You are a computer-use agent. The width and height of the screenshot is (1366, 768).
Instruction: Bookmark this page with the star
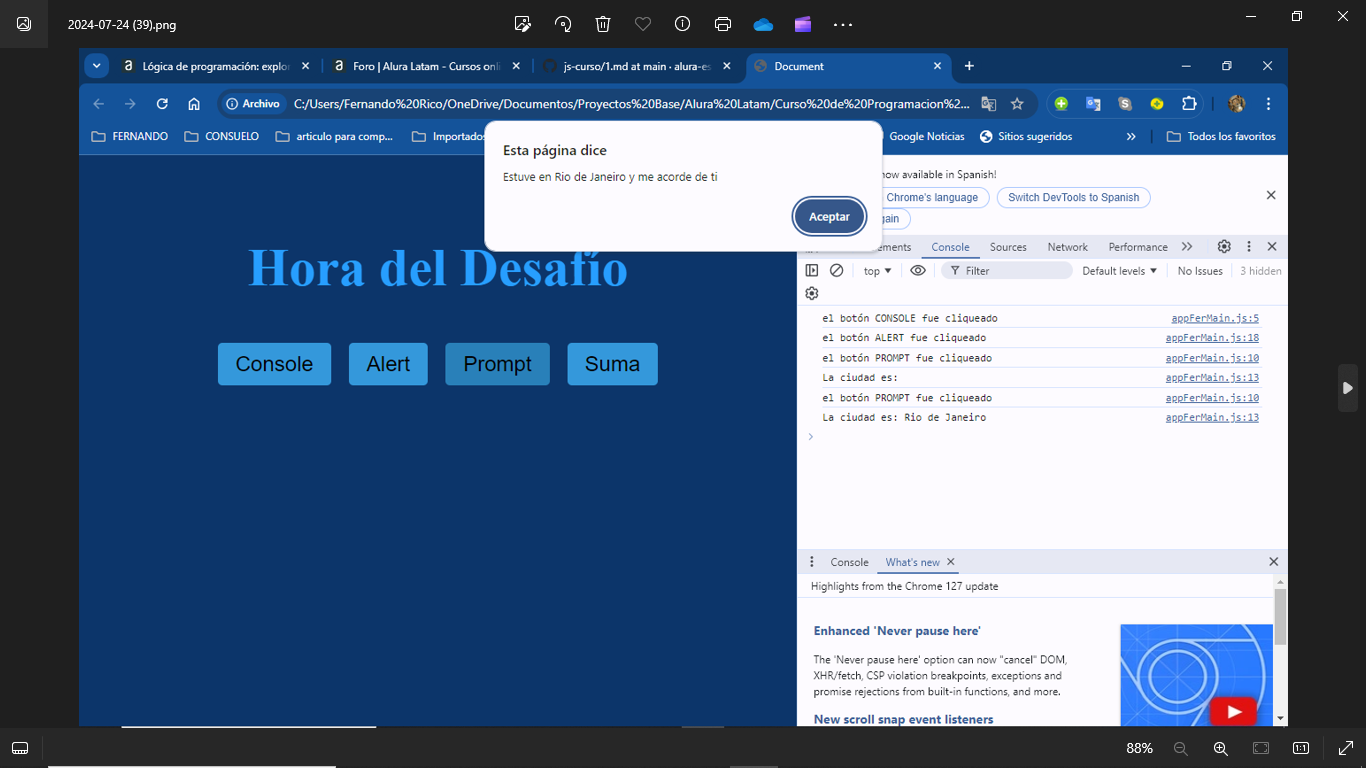pyautogui.click(x=1017, y=104)
